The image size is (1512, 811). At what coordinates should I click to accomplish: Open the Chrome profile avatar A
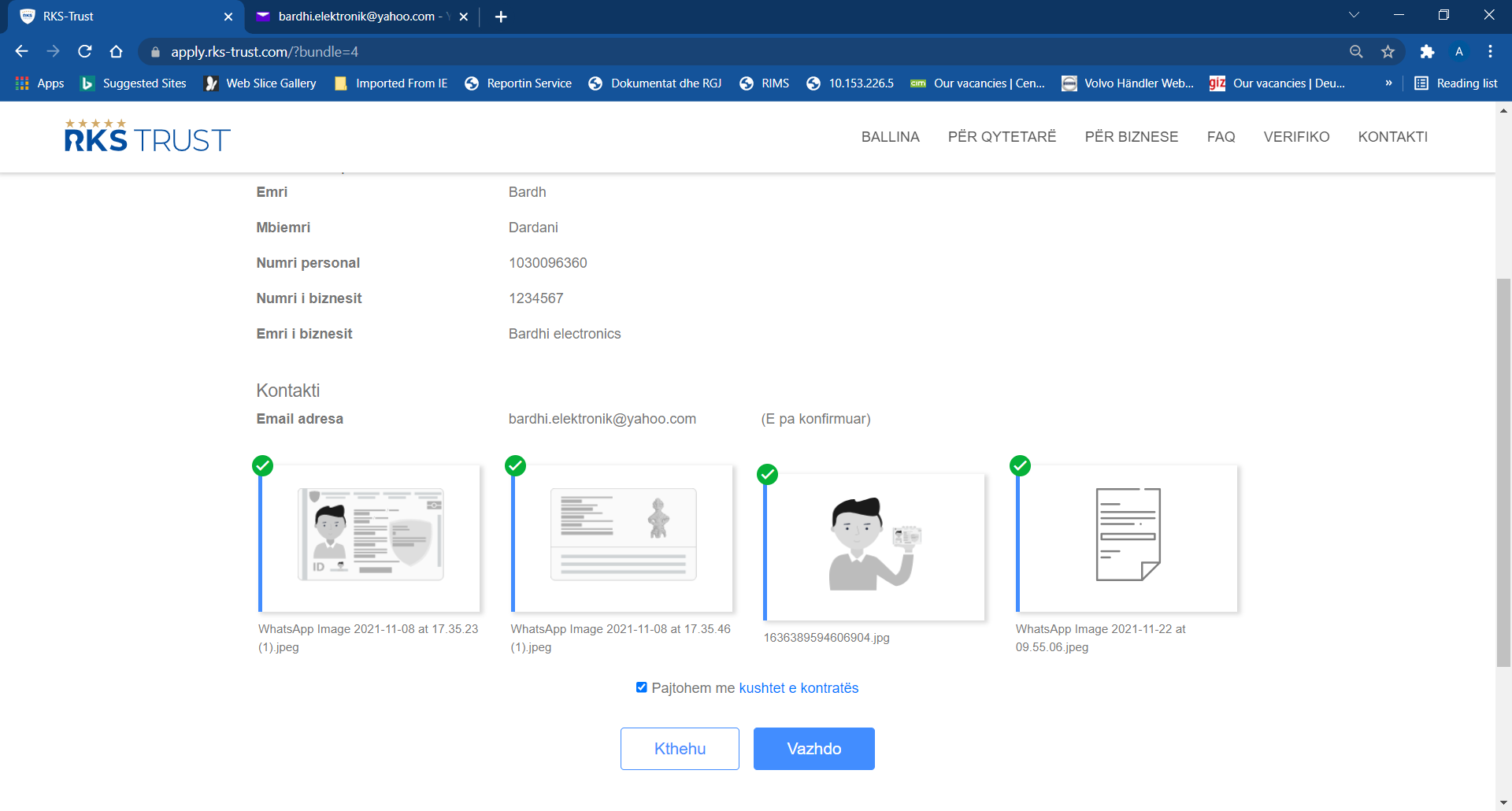(1459, 51)
